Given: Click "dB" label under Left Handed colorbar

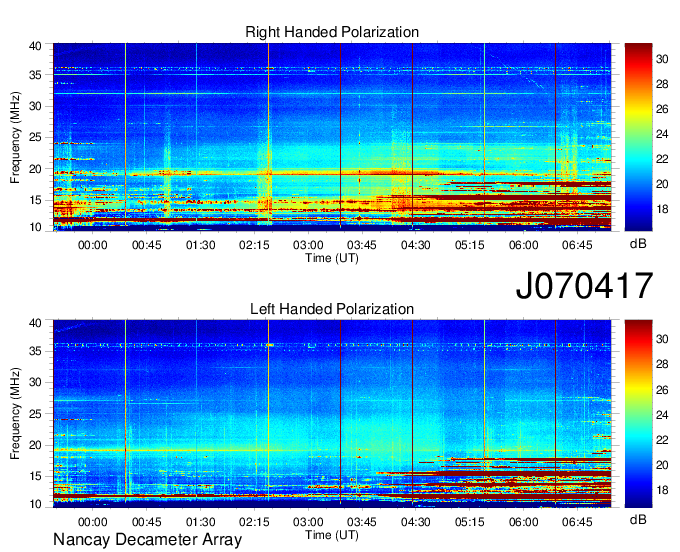Looking at the screenshot, I should pos(638,520).
